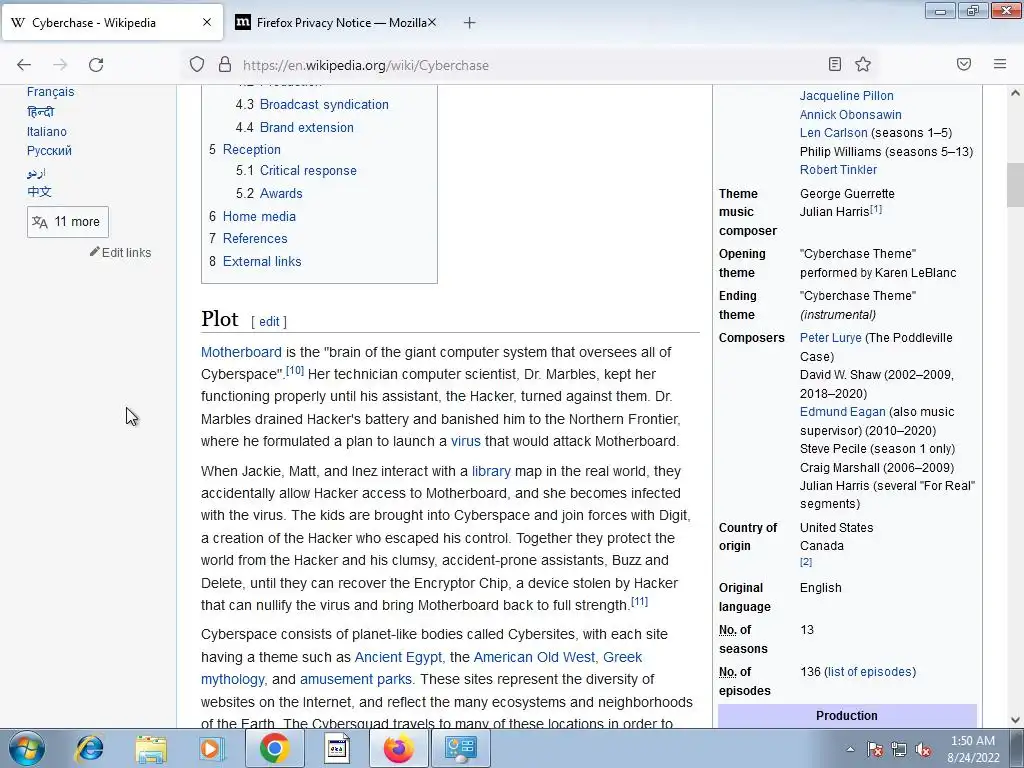Open Robert Tinkler link in infobox

click(839, 170)
